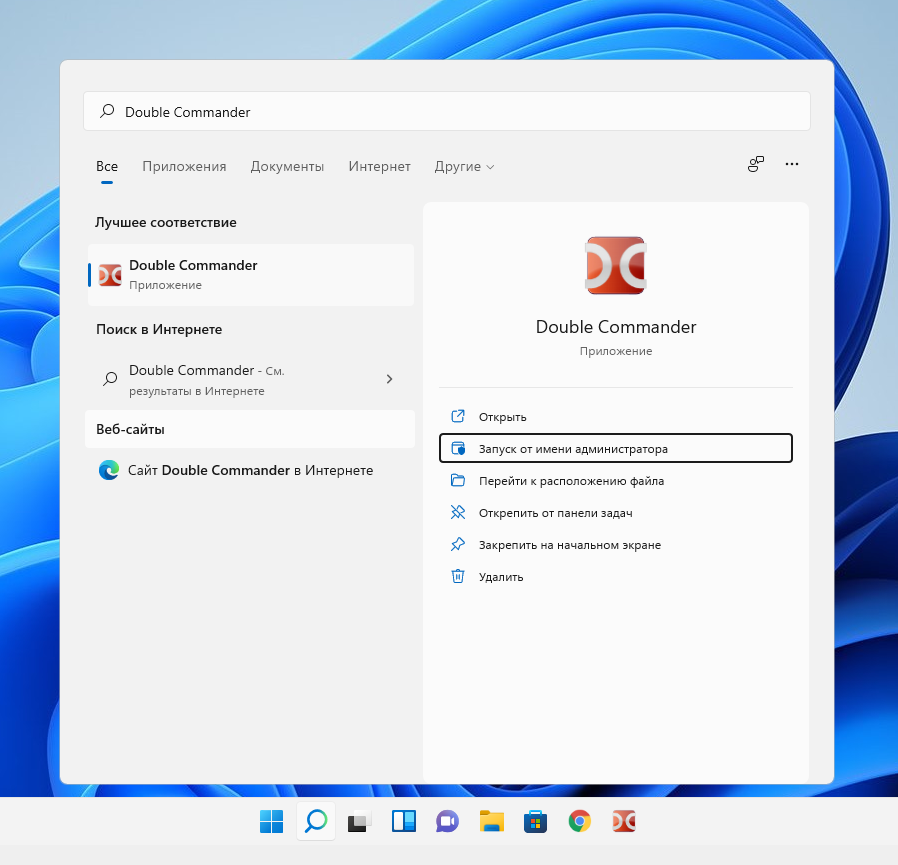The image size is (898, 865).
Task: Select the Интернет filter tab
Action: click(x=379, y=167)
